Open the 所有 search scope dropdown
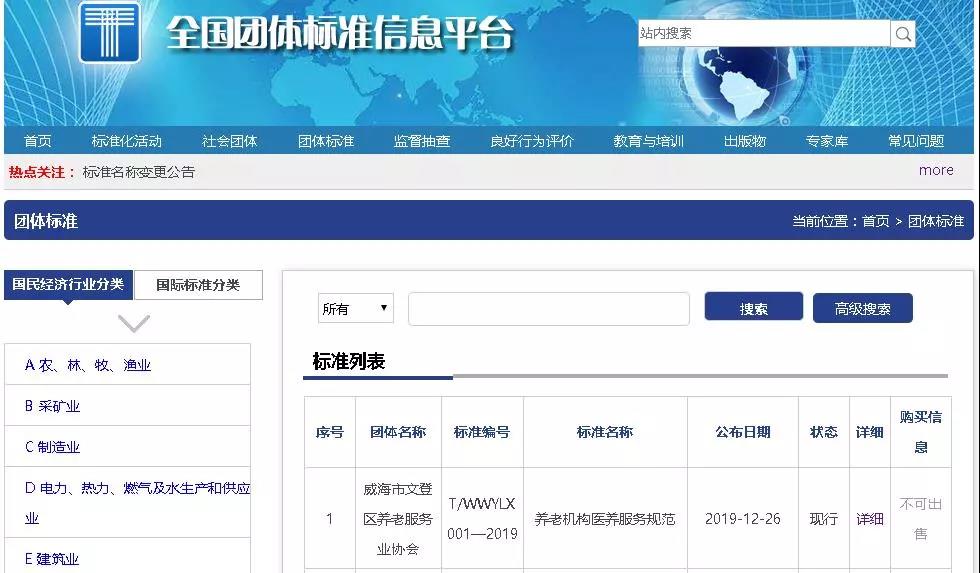980x573 pixels. point(356,308)
